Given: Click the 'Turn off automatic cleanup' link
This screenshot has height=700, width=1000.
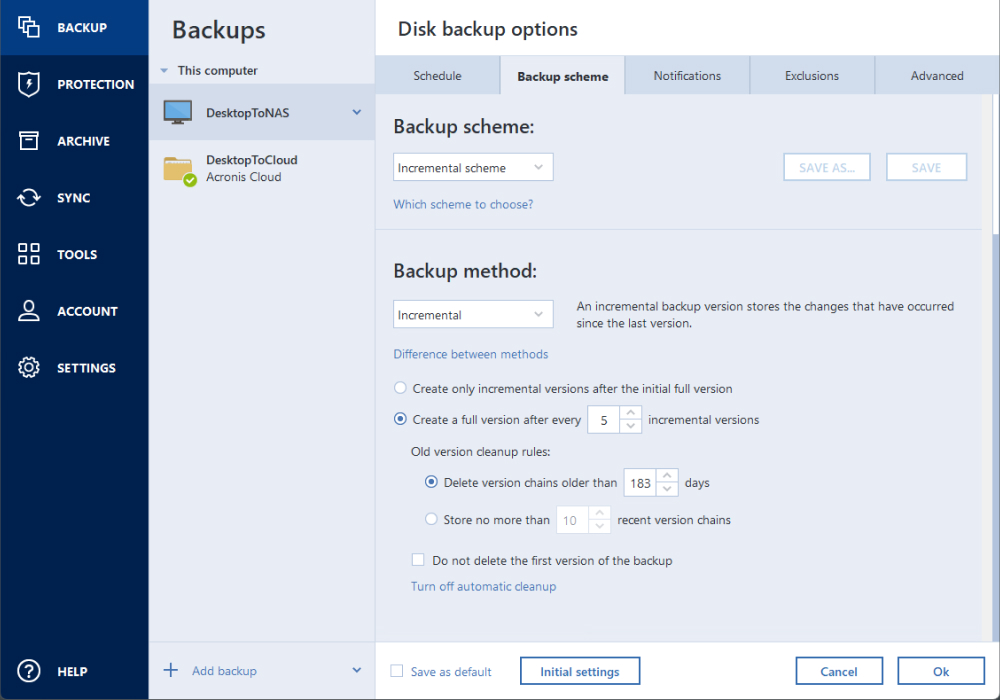Looking at the screenshot, I should click(483, 586).
